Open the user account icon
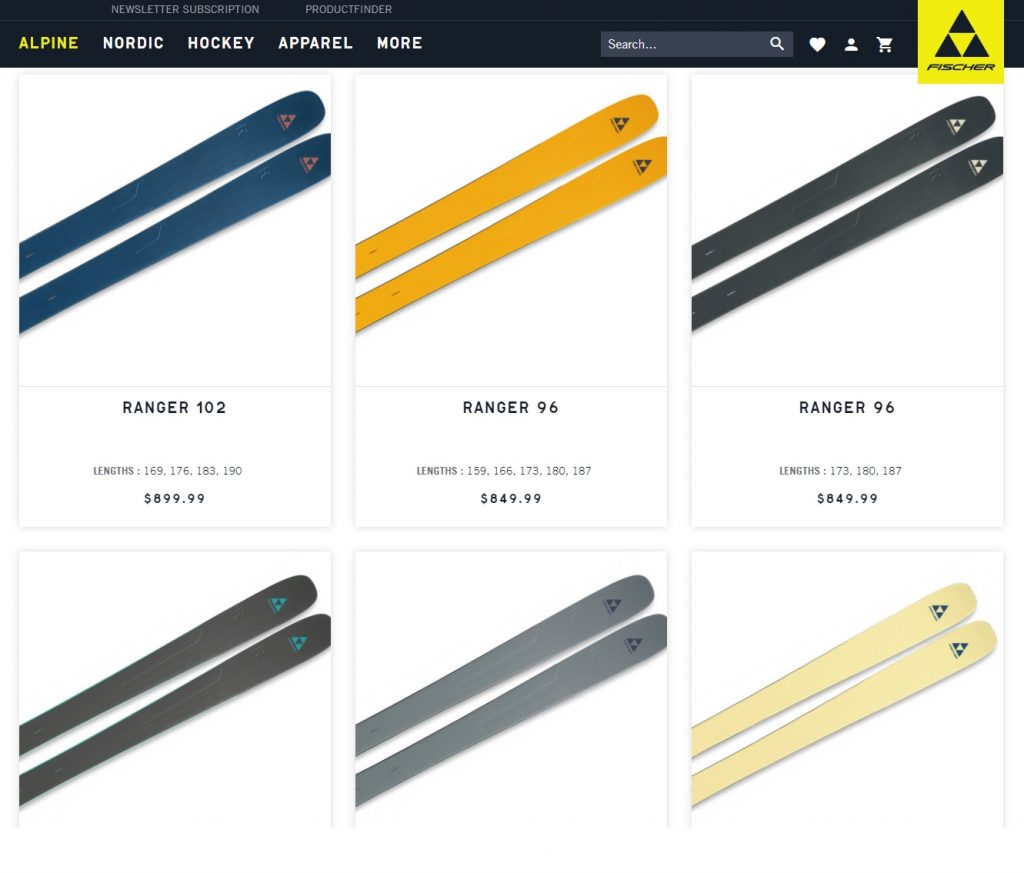Screen dimensions: 1024x873 tap(851, 44)
